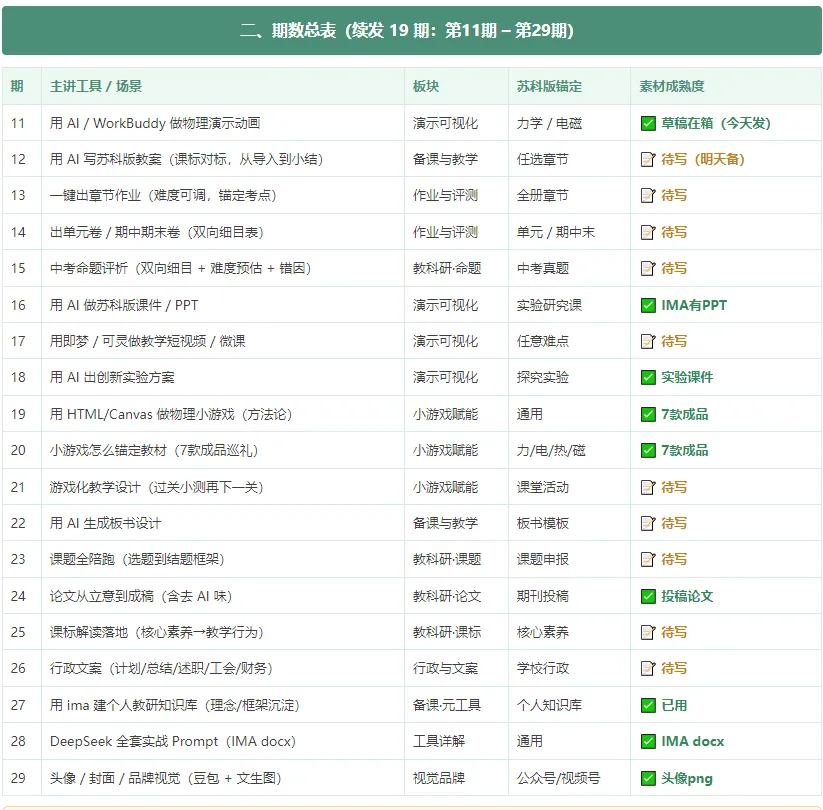Click the memo icon in row 25 课标解读落地

[x=648, y=633]
